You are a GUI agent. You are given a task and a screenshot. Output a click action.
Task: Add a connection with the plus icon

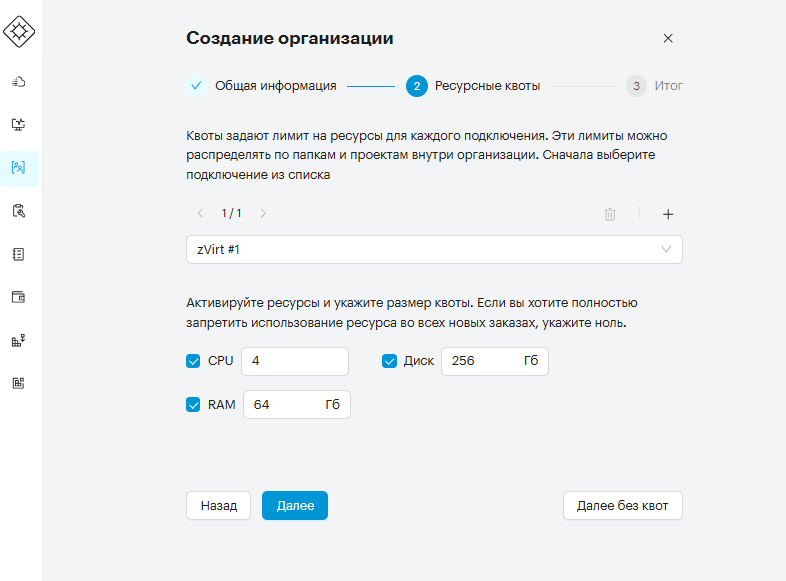pyautogui.click(x=668, y=214)
